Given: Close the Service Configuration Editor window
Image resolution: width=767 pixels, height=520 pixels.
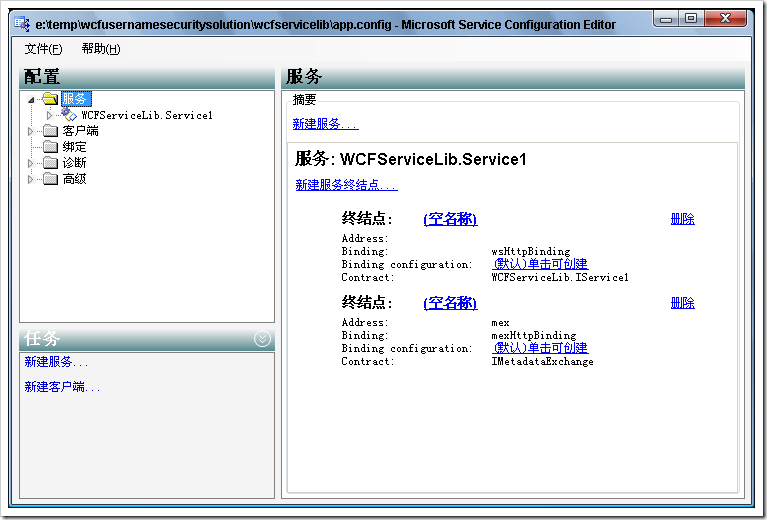Looking at the screenshot, I should pyautogui.click(x=725, y=19).
